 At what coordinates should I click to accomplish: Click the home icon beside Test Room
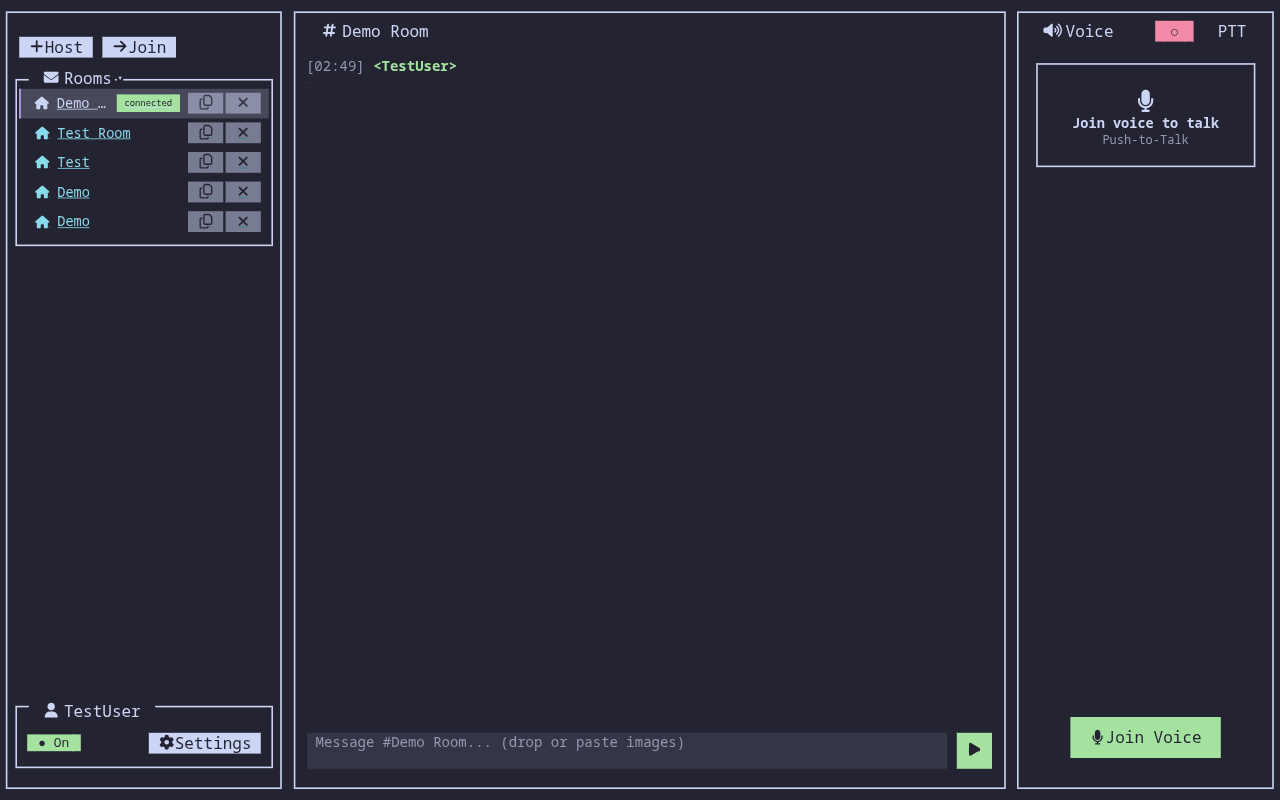42,133
